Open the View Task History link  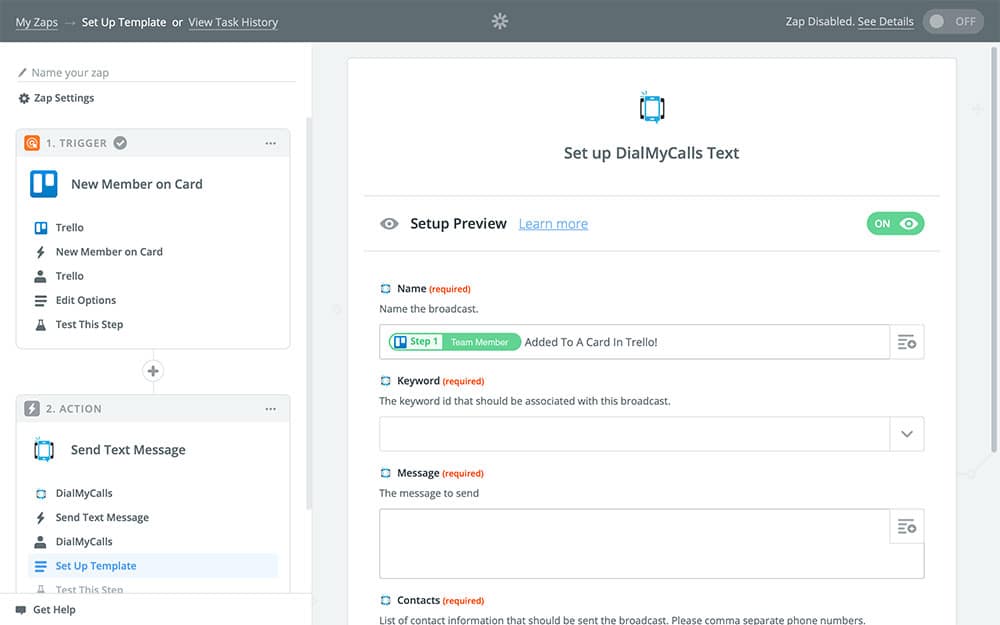click(233, 22)
